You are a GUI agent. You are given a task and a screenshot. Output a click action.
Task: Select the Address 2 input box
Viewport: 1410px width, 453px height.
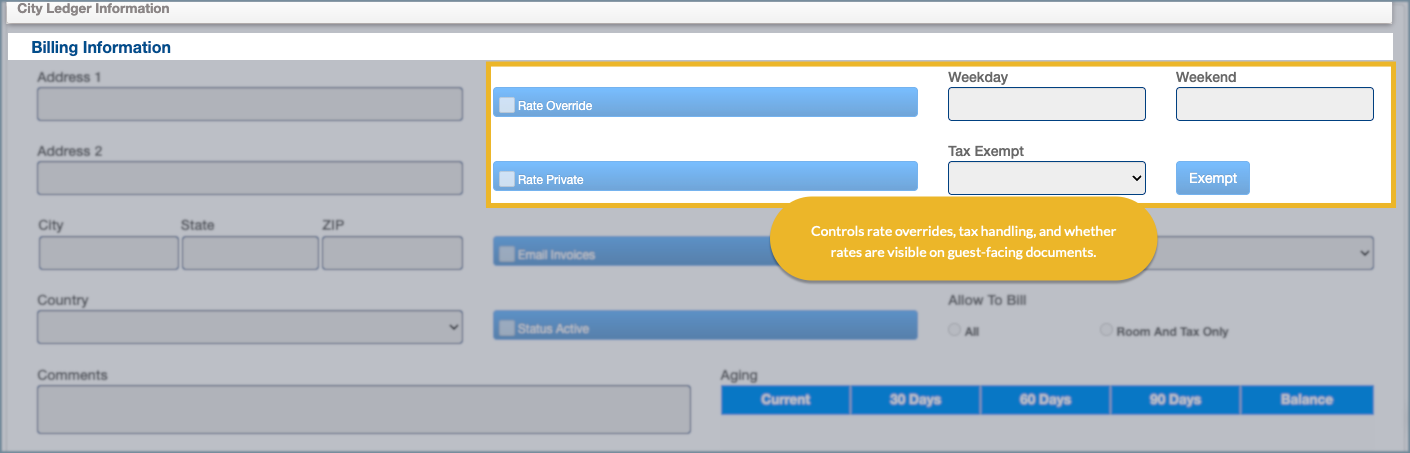click(249, 178)
